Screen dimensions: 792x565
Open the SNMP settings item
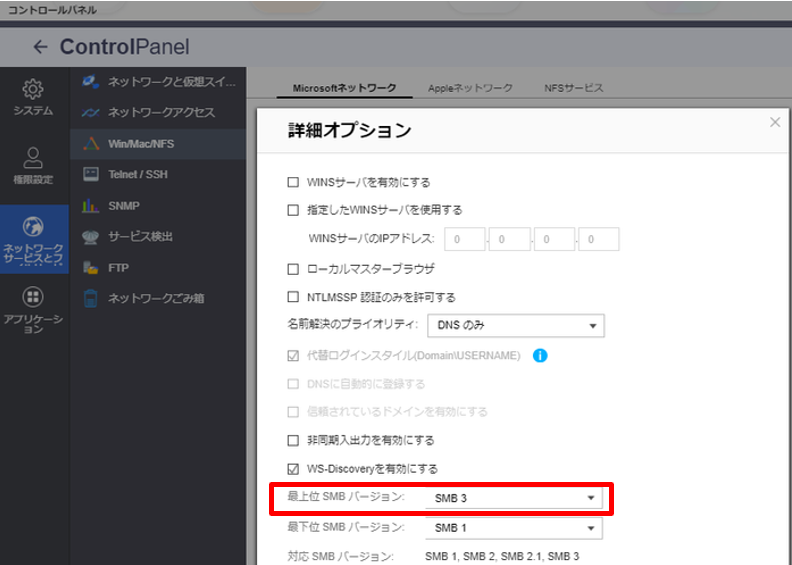(x=124, y=205)
